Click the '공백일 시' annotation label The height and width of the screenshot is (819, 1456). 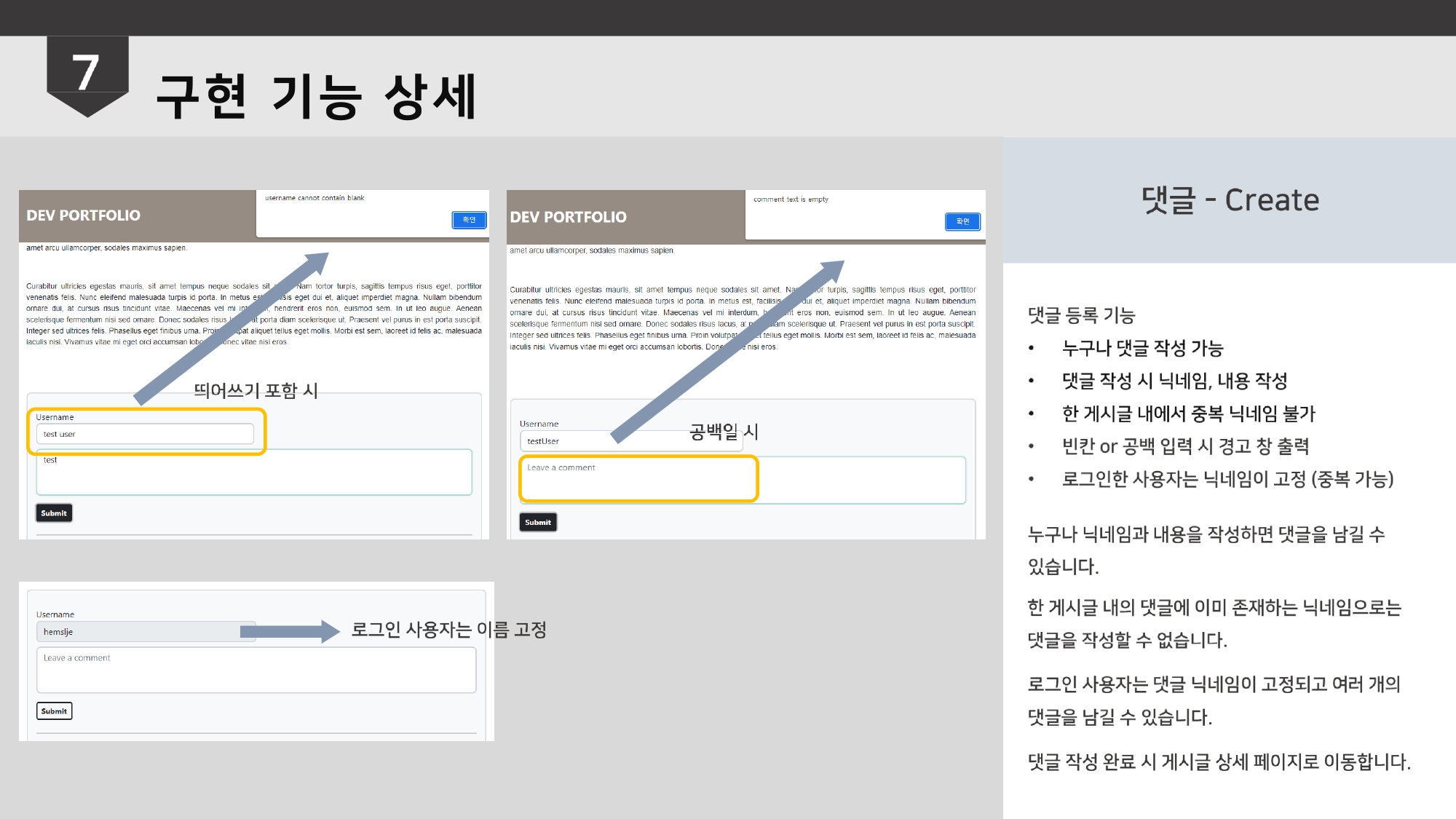click(x=723, y=432)
